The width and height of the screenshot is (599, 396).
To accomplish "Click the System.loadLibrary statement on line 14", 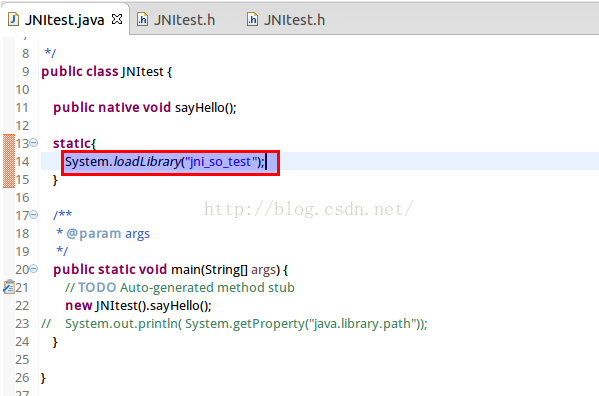I will tap(164, 162).
